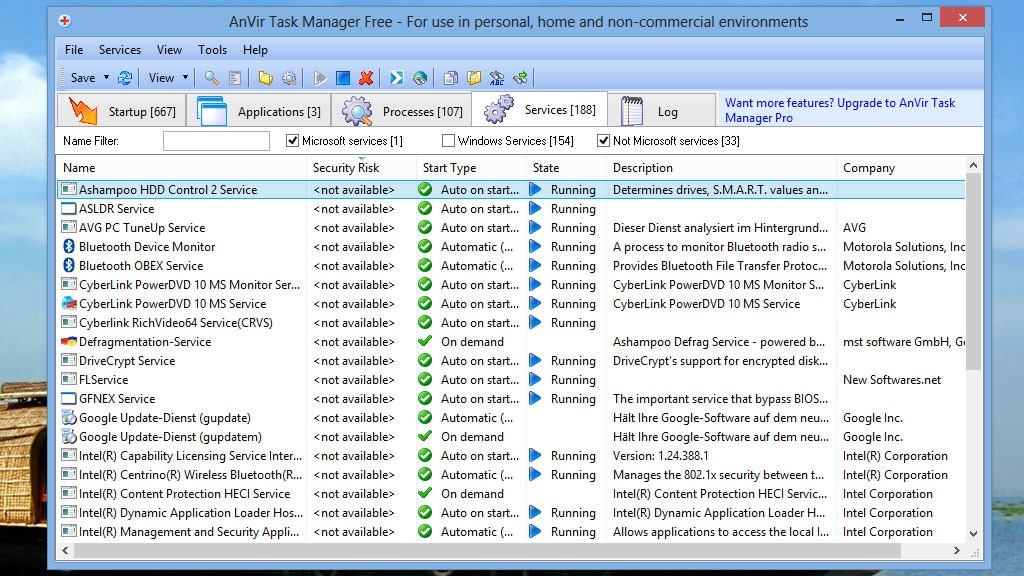The height and width of the screenshot is (576, 1024).
Task: Toggle the Microsoft services [1] checkbox
Action: click(x=293, y=140)
